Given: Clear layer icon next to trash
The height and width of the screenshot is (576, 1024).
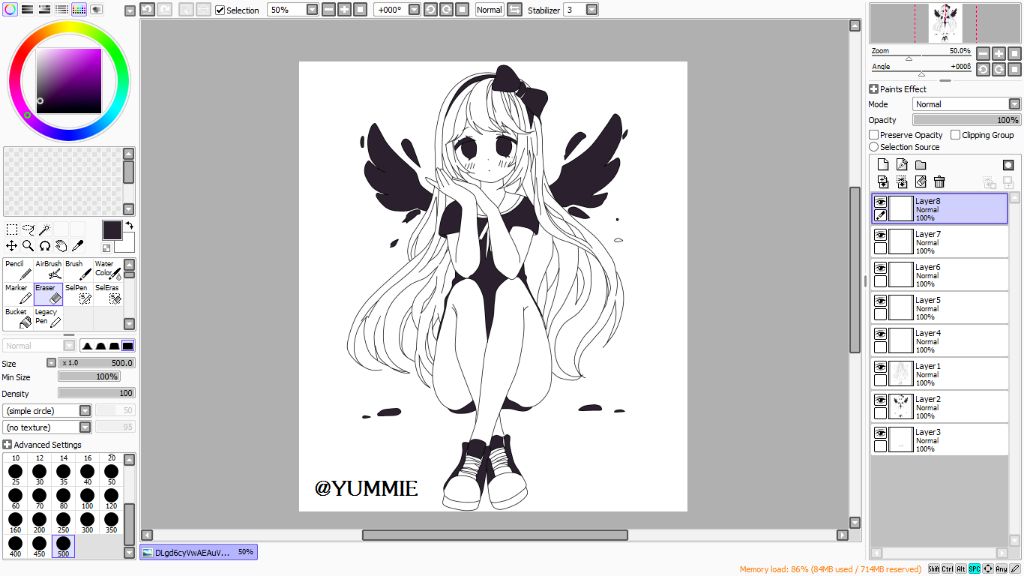Looking at the screenshot, I should [921, 182].
